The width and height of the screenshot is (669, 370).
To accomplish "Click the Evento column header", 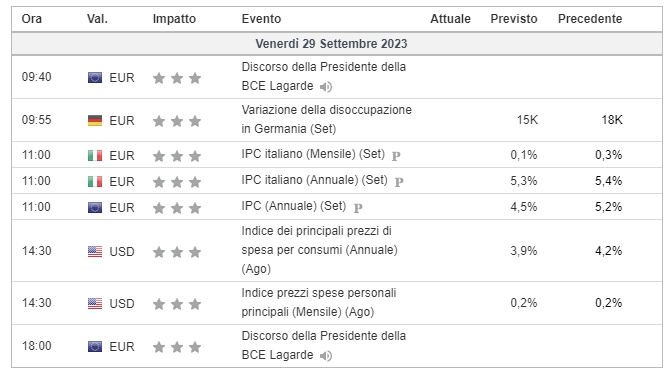I will tap(261, 19).
